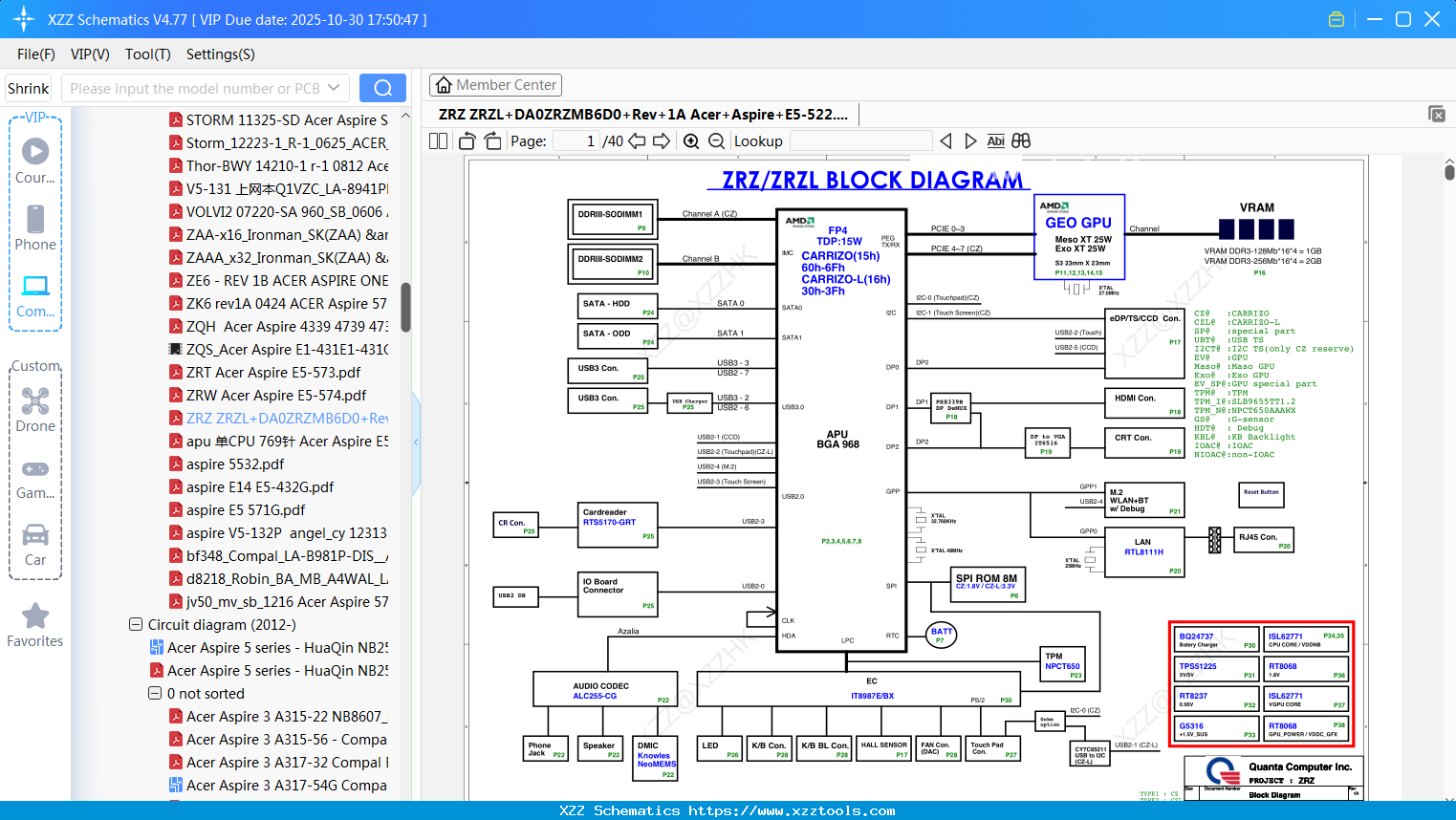
Task: Open the Member Center
Action: coord(495,85)
